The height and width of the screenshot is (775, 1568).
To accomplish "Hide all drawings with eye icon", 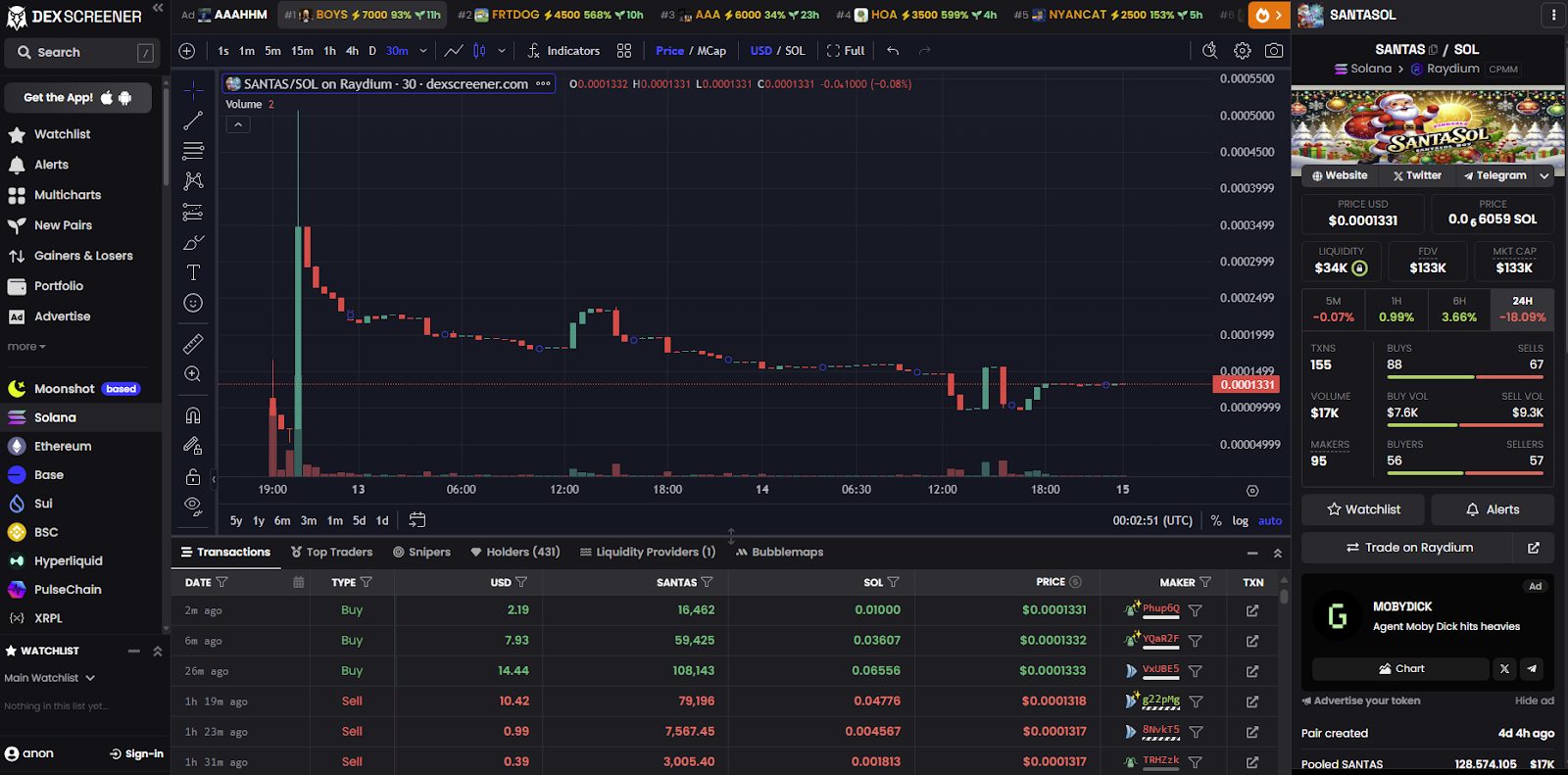I will click(193, 506).
